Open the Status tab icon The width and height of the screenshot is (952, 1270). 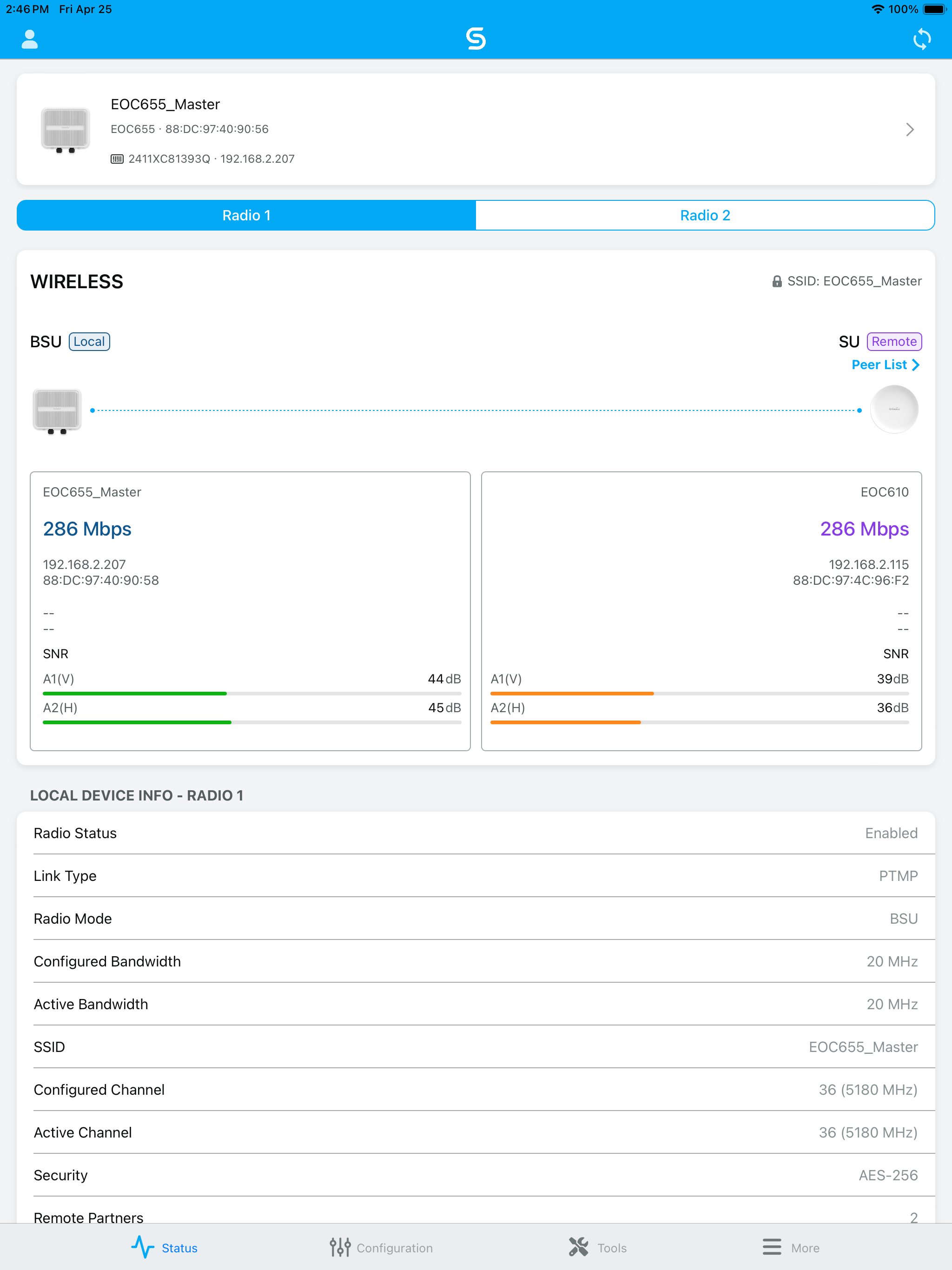(x=142, y=1247)
